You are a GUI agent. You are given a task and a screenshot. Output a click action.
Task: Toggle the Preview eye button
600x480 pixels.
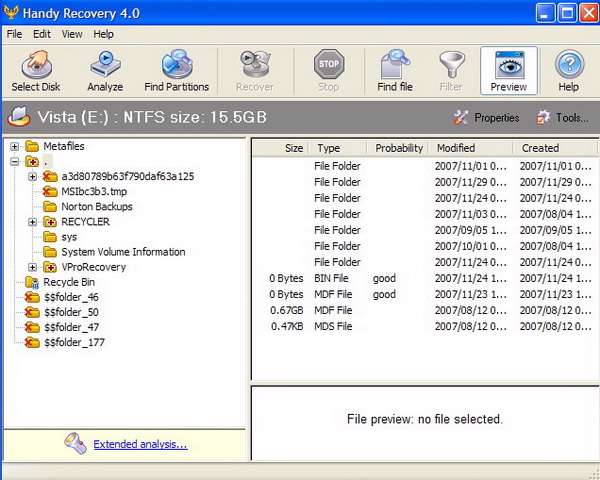coord(509,71)
